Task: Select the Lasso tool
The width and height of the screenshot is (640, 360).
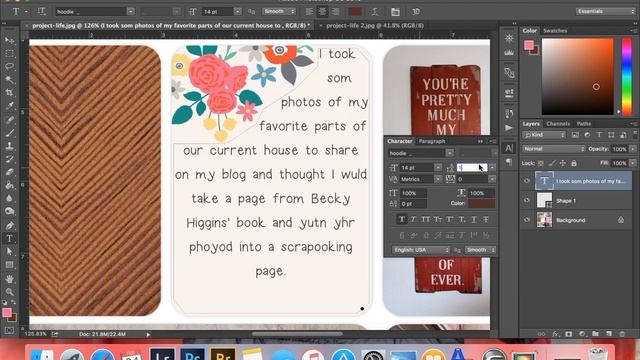Action: [x=9, y=67]
